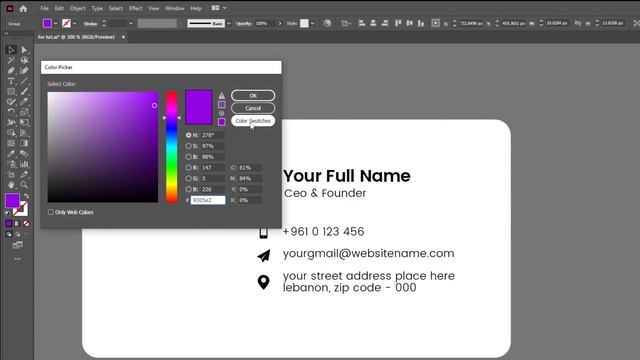Select the H (hue) radio button

click(x=189, y=135)
